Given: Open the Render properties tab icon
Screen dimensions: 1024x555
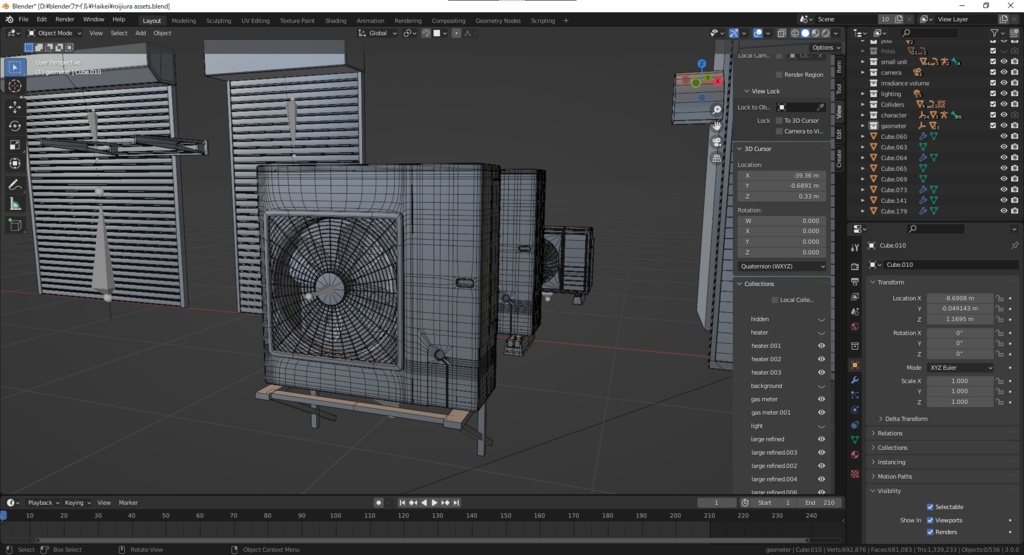Looking at the screenshot, I should [855, 266].
